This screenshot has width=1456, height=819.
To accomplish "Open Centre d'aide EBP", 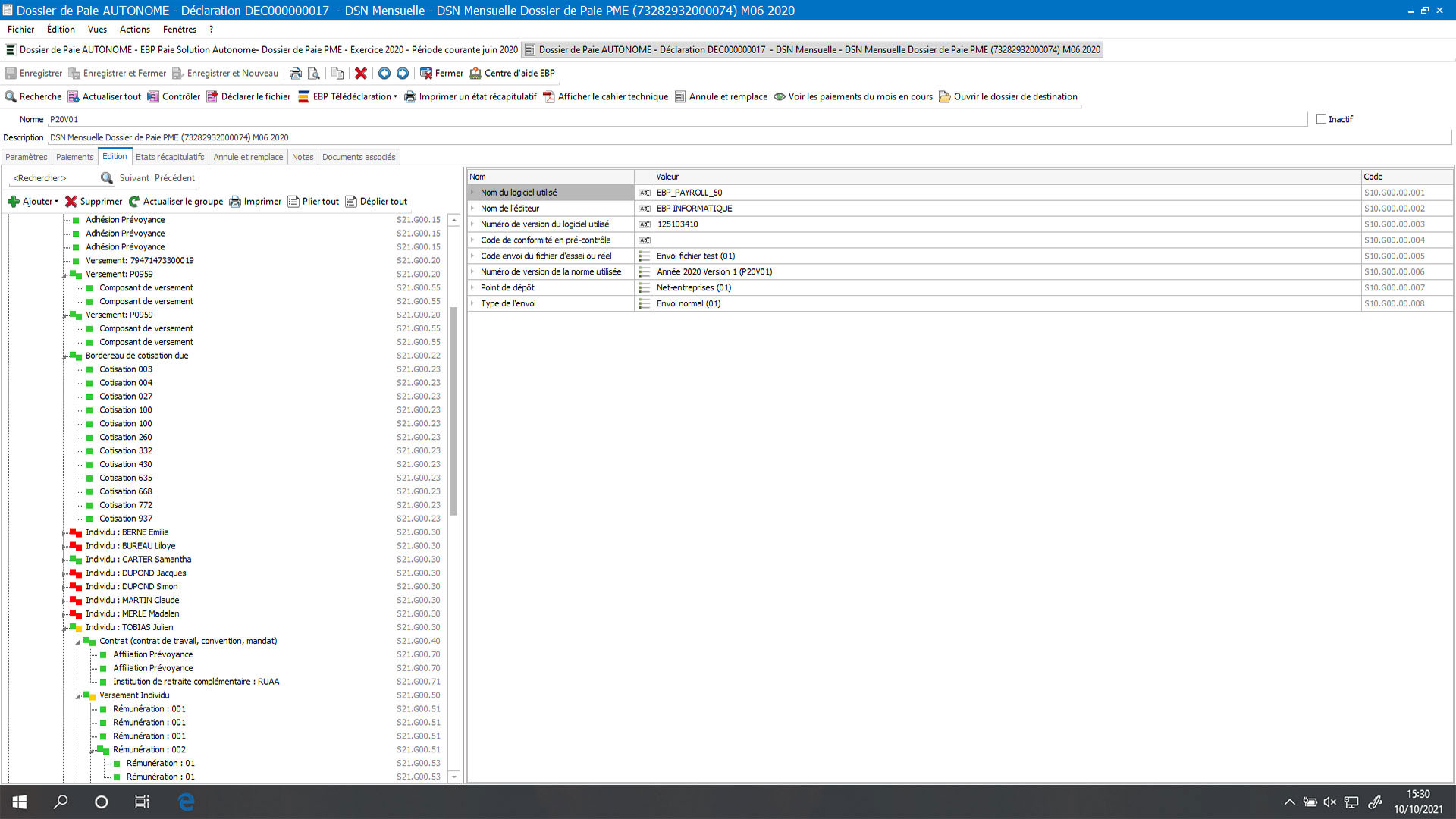I will pyautogui.click(x=513, y=73).
